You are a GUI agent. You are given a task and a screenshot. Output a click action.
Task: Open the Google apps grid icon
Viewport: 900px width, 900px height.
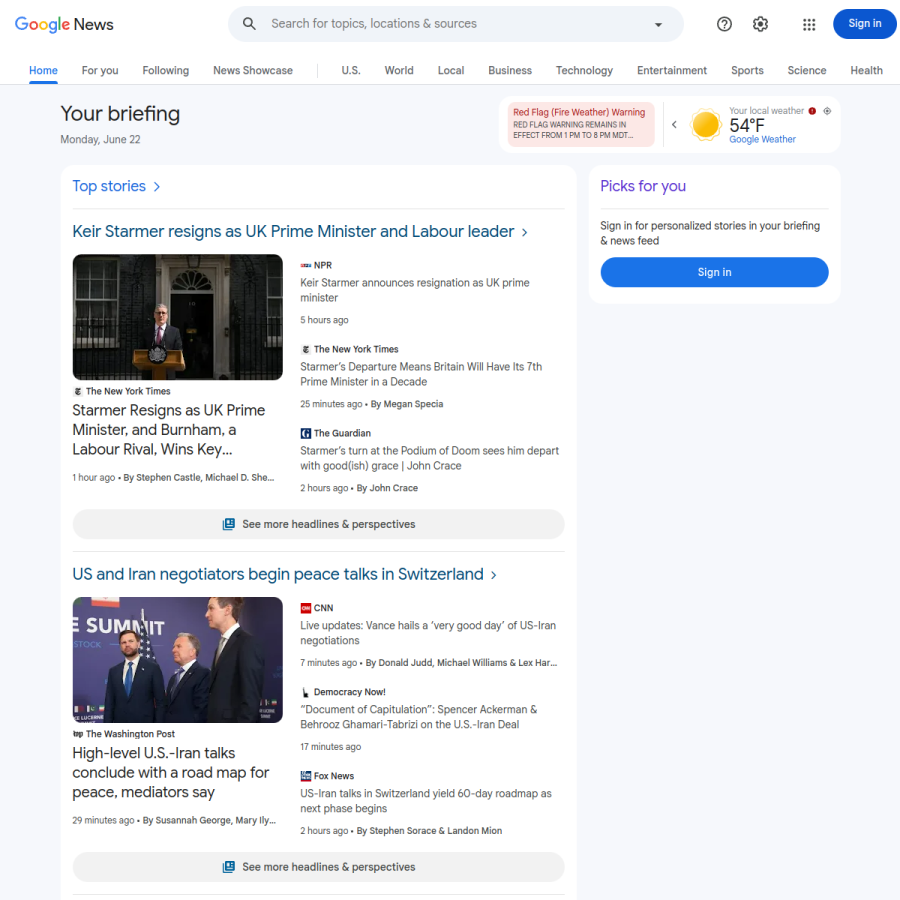pos(809,24)
